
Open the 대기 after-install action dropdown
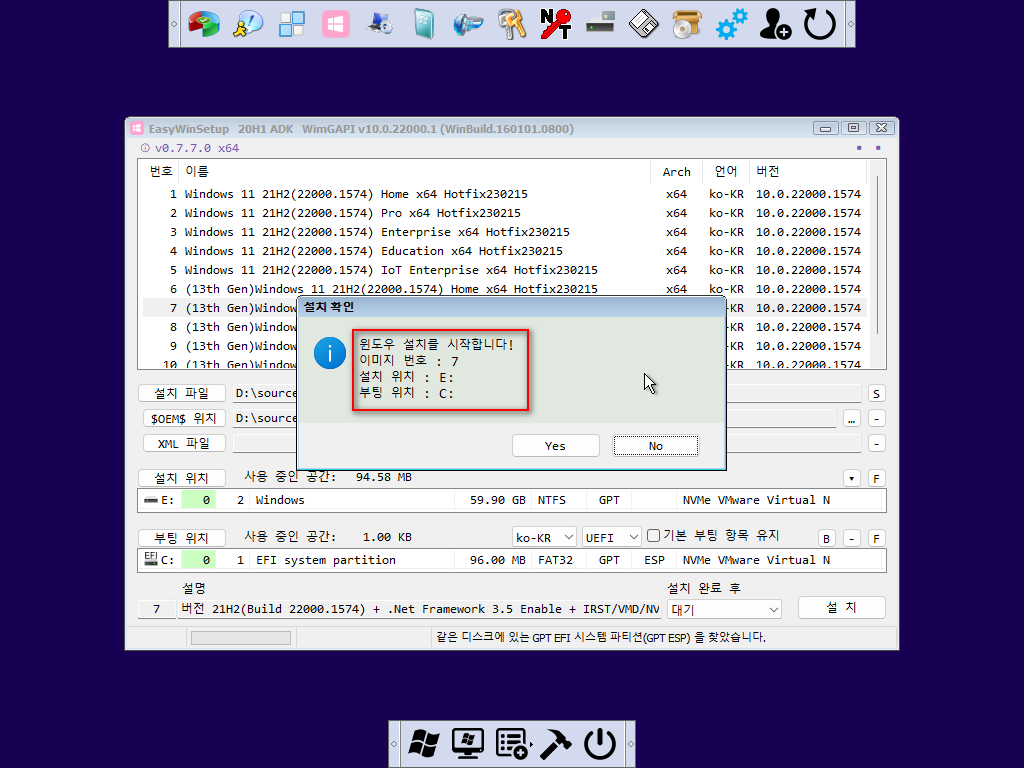click(x=724, y=610)
